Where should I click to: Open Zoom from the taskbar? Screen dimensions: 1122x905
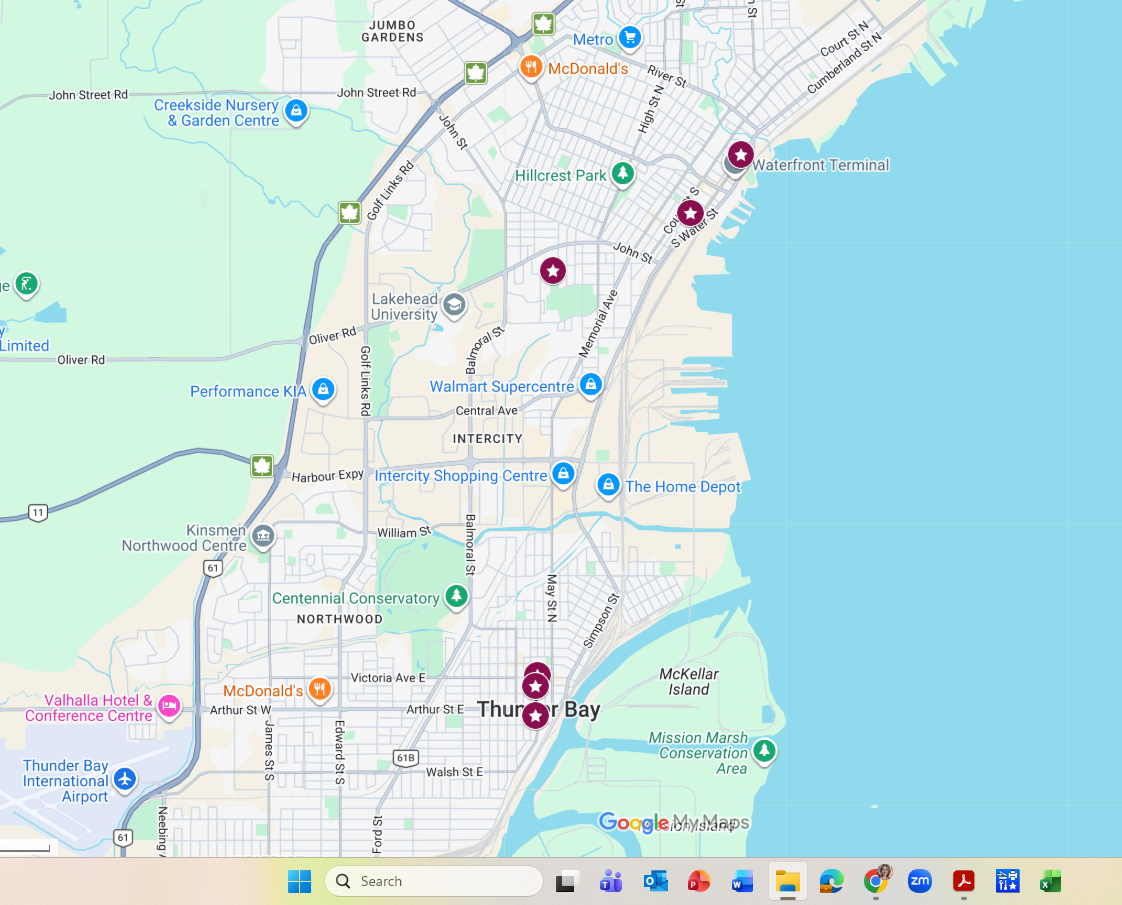(x=919, y=881)
